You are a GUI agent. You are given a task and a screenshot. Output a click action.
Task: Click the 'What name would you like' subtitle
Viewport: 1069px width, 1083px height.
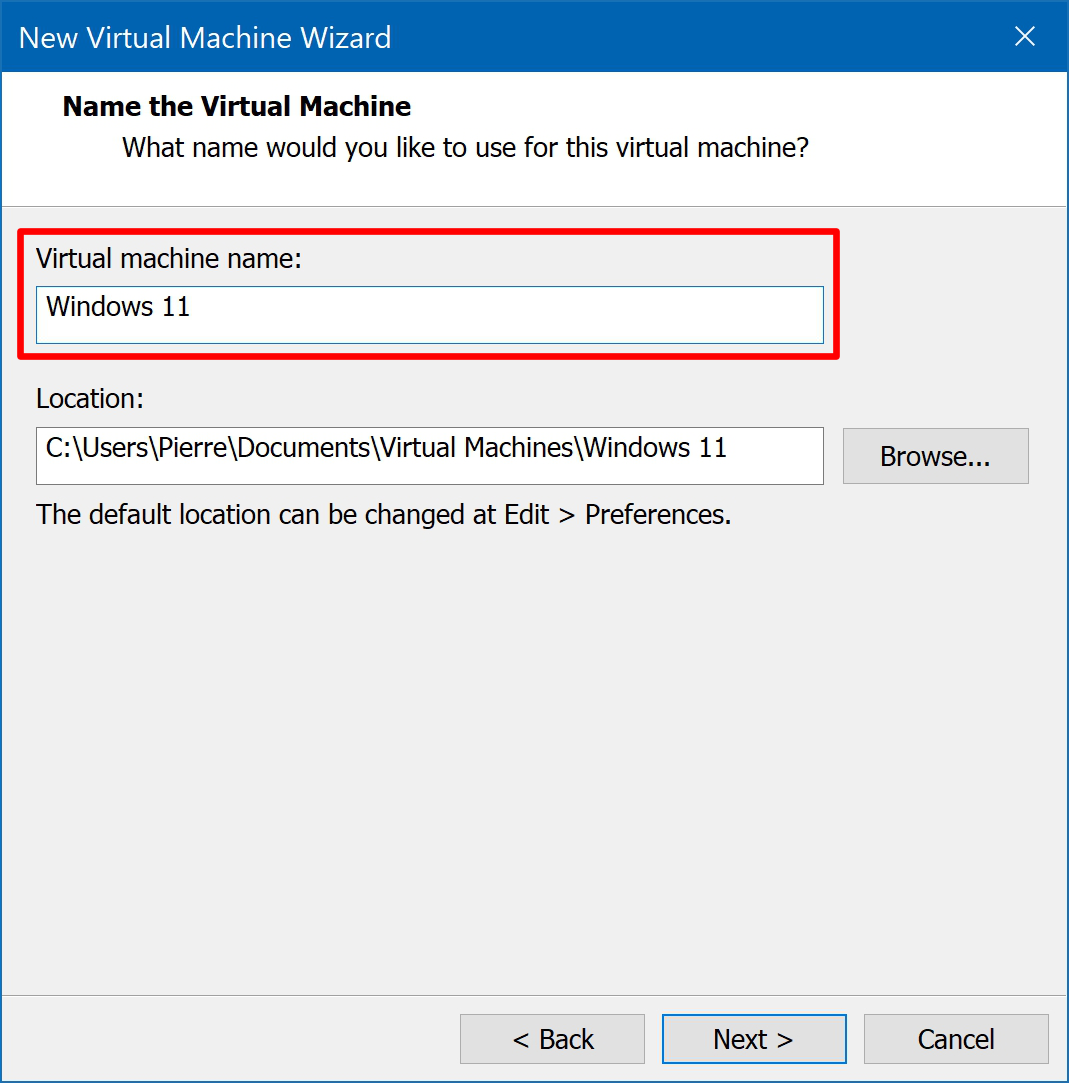pos(465,148)
